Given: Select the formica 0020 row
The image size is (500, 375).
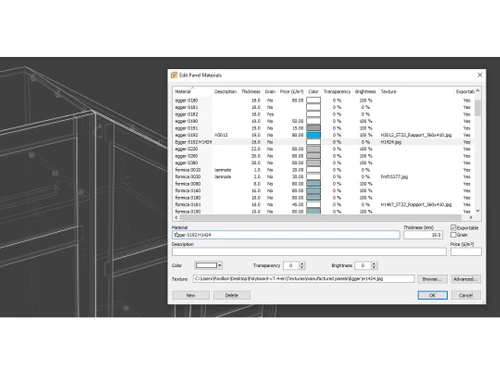Looking at the screenshot, I should click(323, 177).
